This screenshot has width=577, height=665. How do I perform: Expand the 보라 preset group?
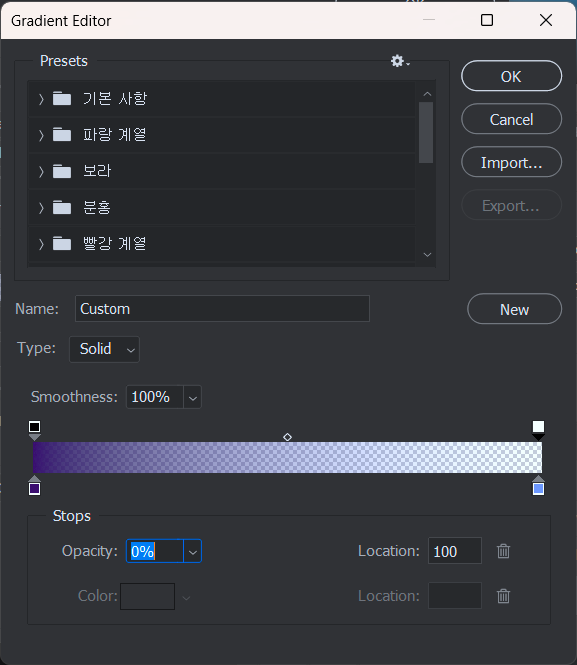tap(41, 171)
